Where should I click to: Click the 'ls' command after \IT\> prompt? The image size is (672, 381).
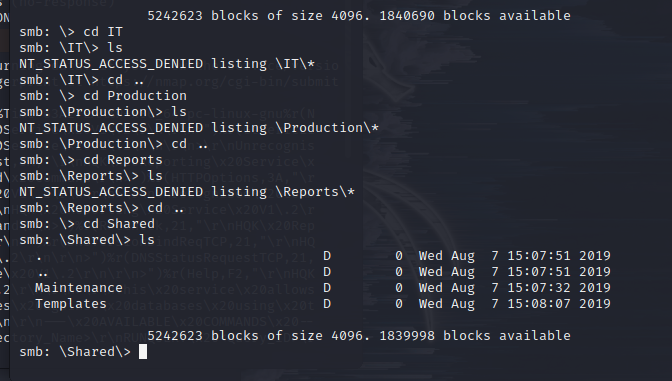tap(115, 48)
